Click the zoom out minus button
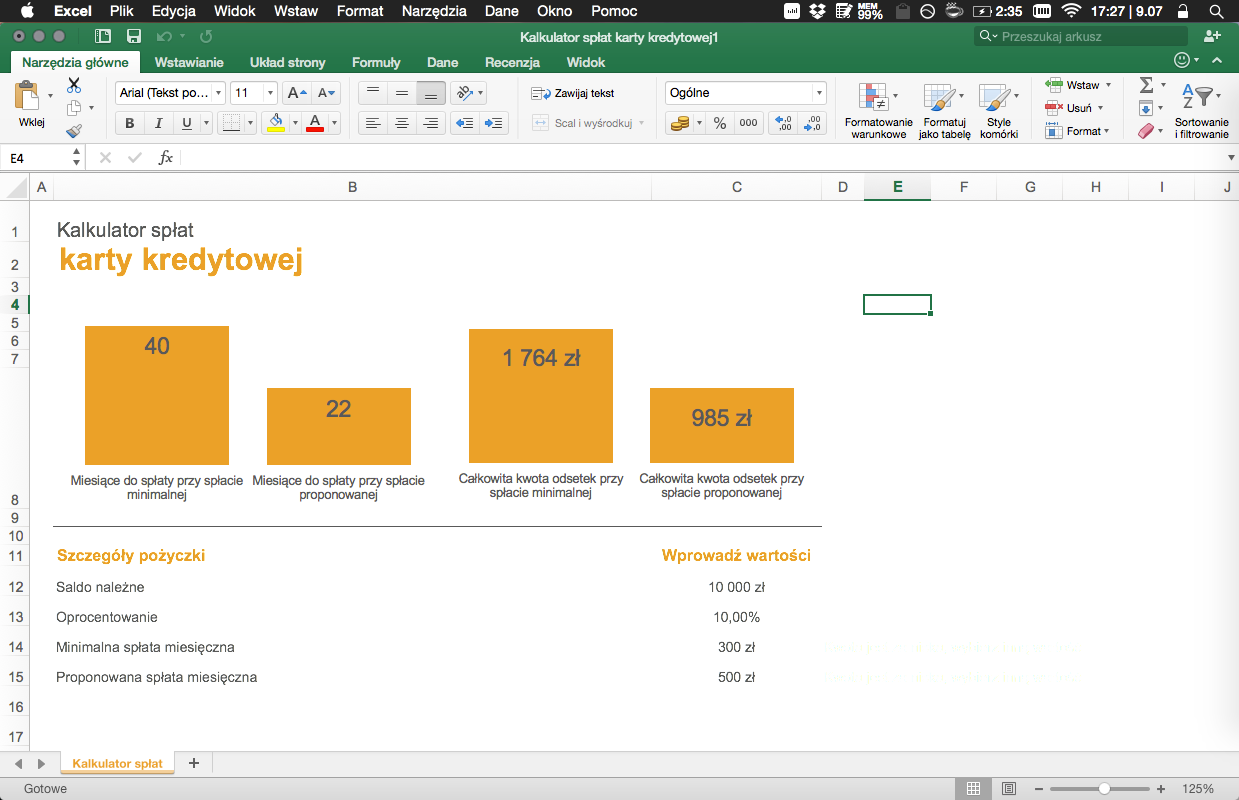1239x800 pixels. pyautogui.click(x=1037, y=789)
